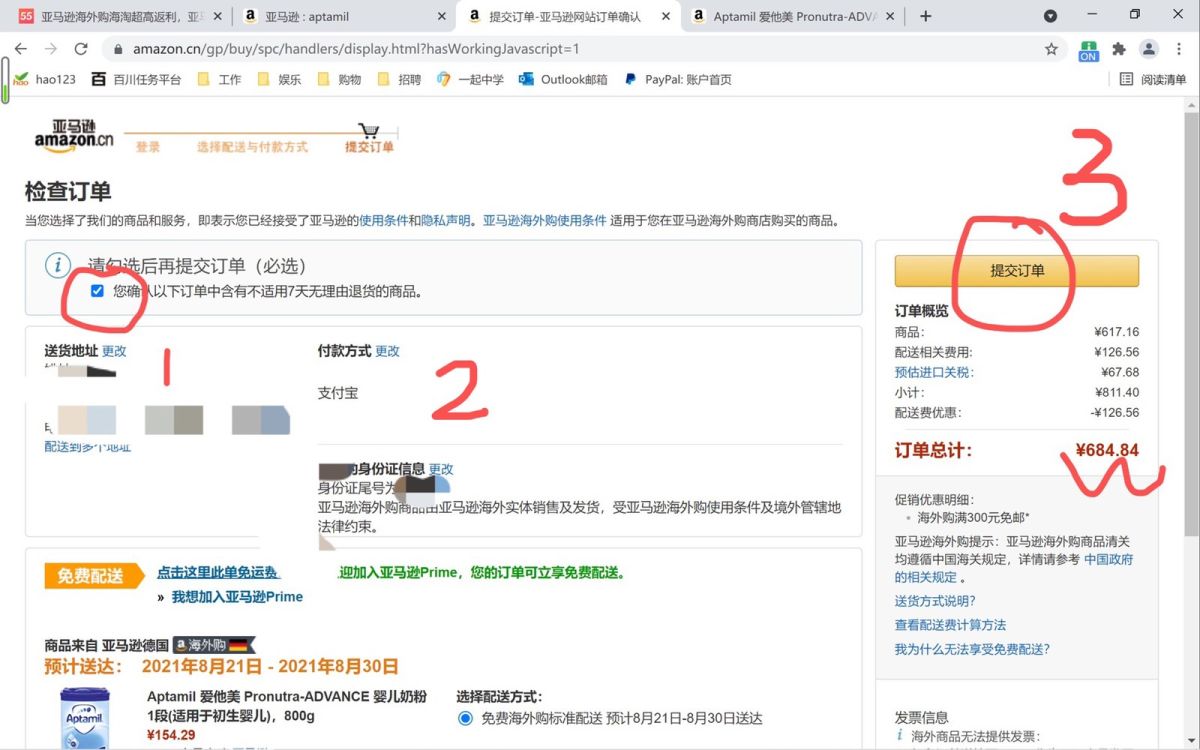Open the 送货方式说明? link
The height and width of the screenshot is (750, 1200).
click(935, 601)
